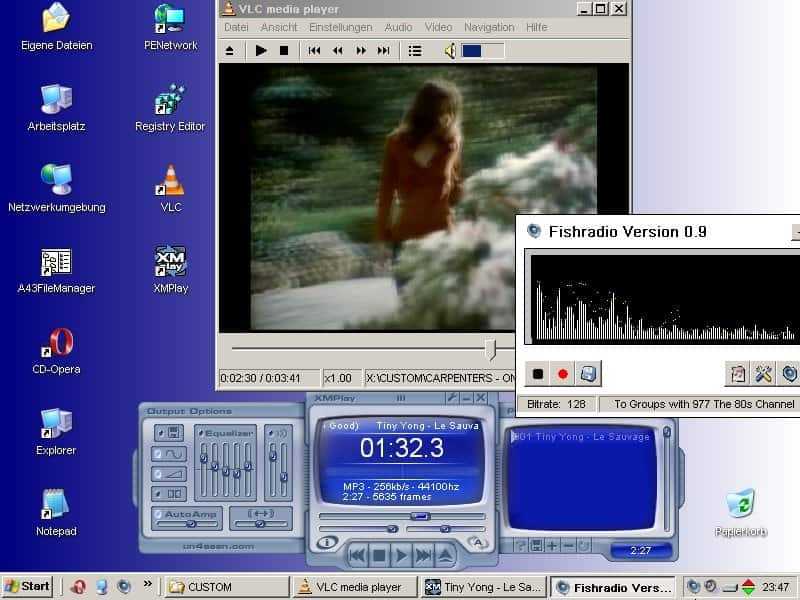Stop playback in VLC media player
Image resolution: width=800 pixels, height=600 pixels.
point(284,51)
